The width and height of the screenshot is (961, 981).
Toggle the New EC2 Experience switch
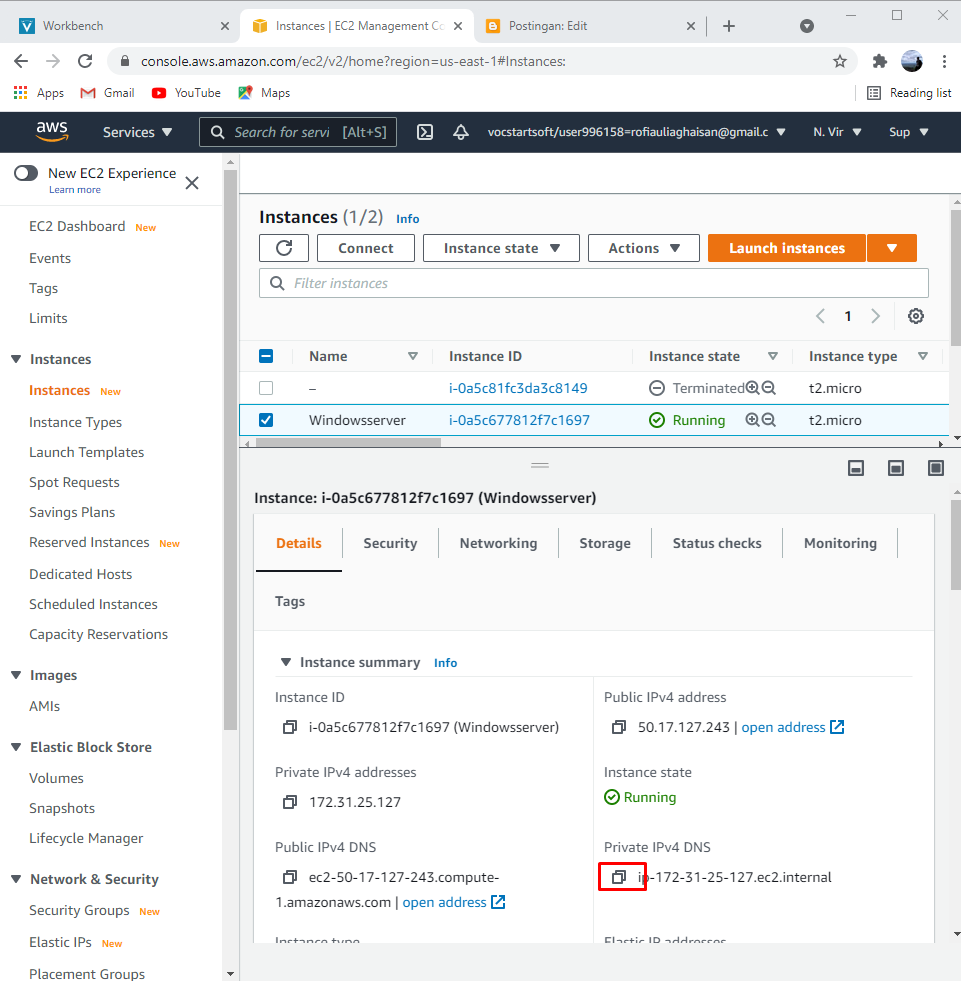(x=26, y=173)
